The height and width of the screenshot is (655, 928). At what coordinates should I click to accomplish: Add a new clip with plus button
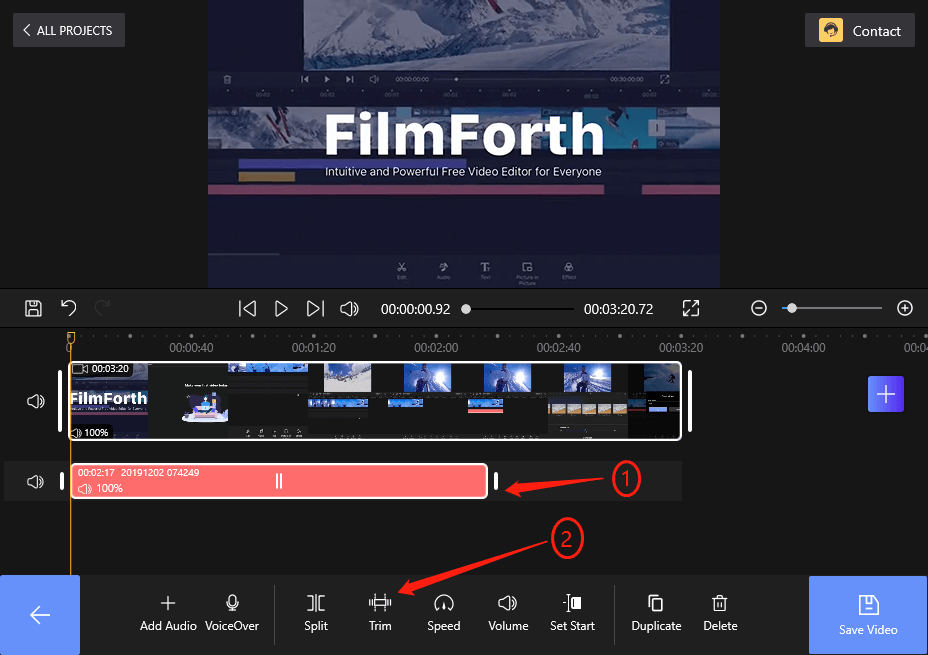(x=885, y=394)
